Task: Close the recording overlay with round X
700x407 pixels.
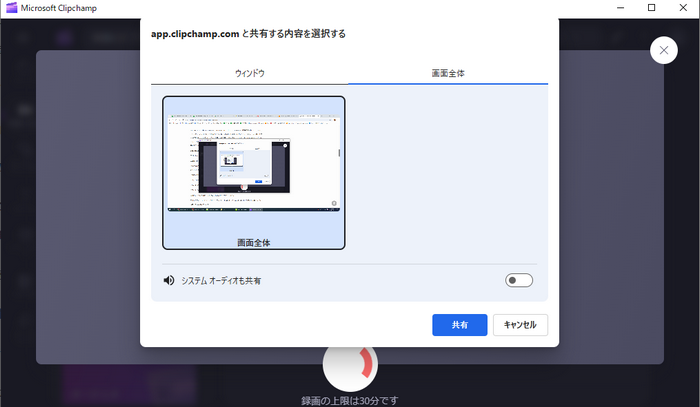Action: [663, 50]
